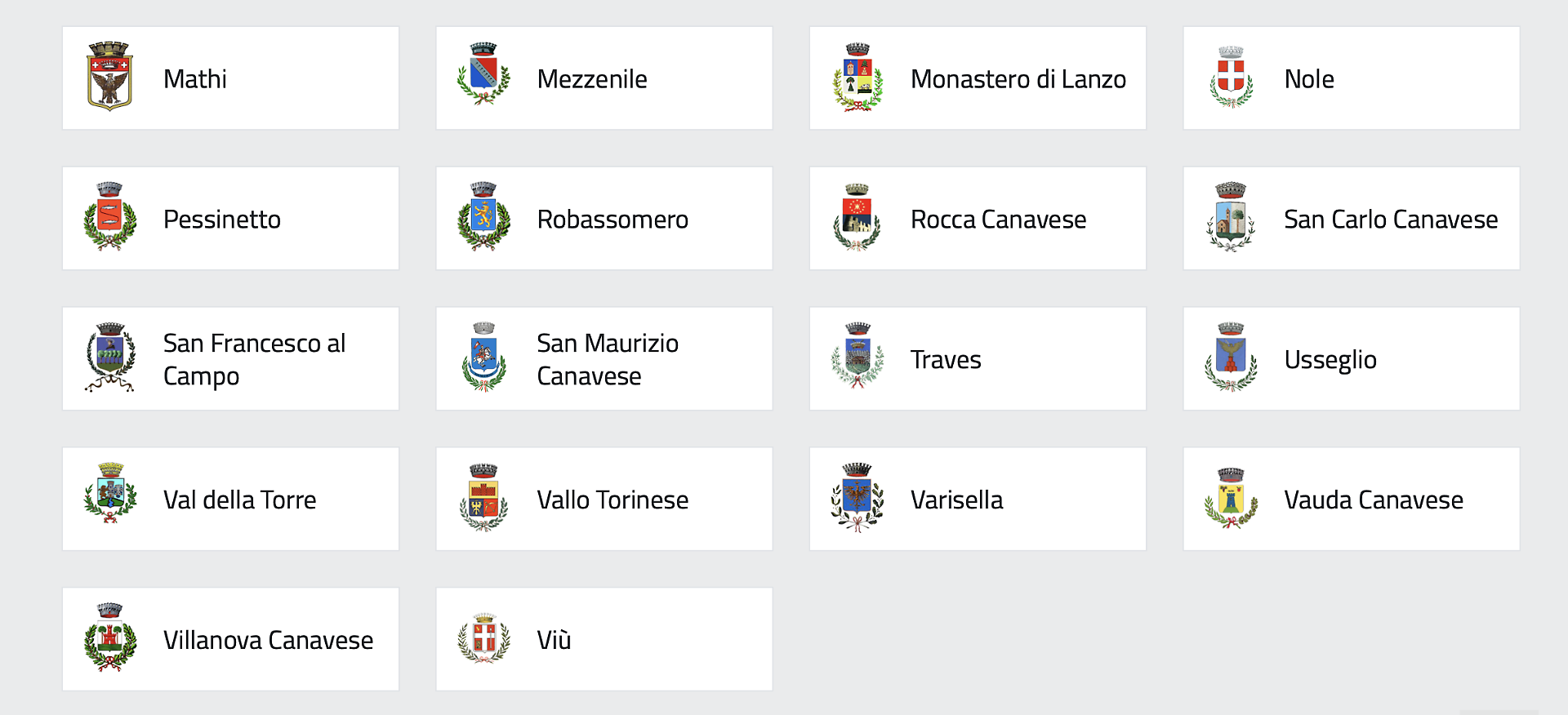Click the San Carlo Canavese crest
The height and width of the screenshot is (715, 1568).
pyautogui.click(x=1231, y=217)
